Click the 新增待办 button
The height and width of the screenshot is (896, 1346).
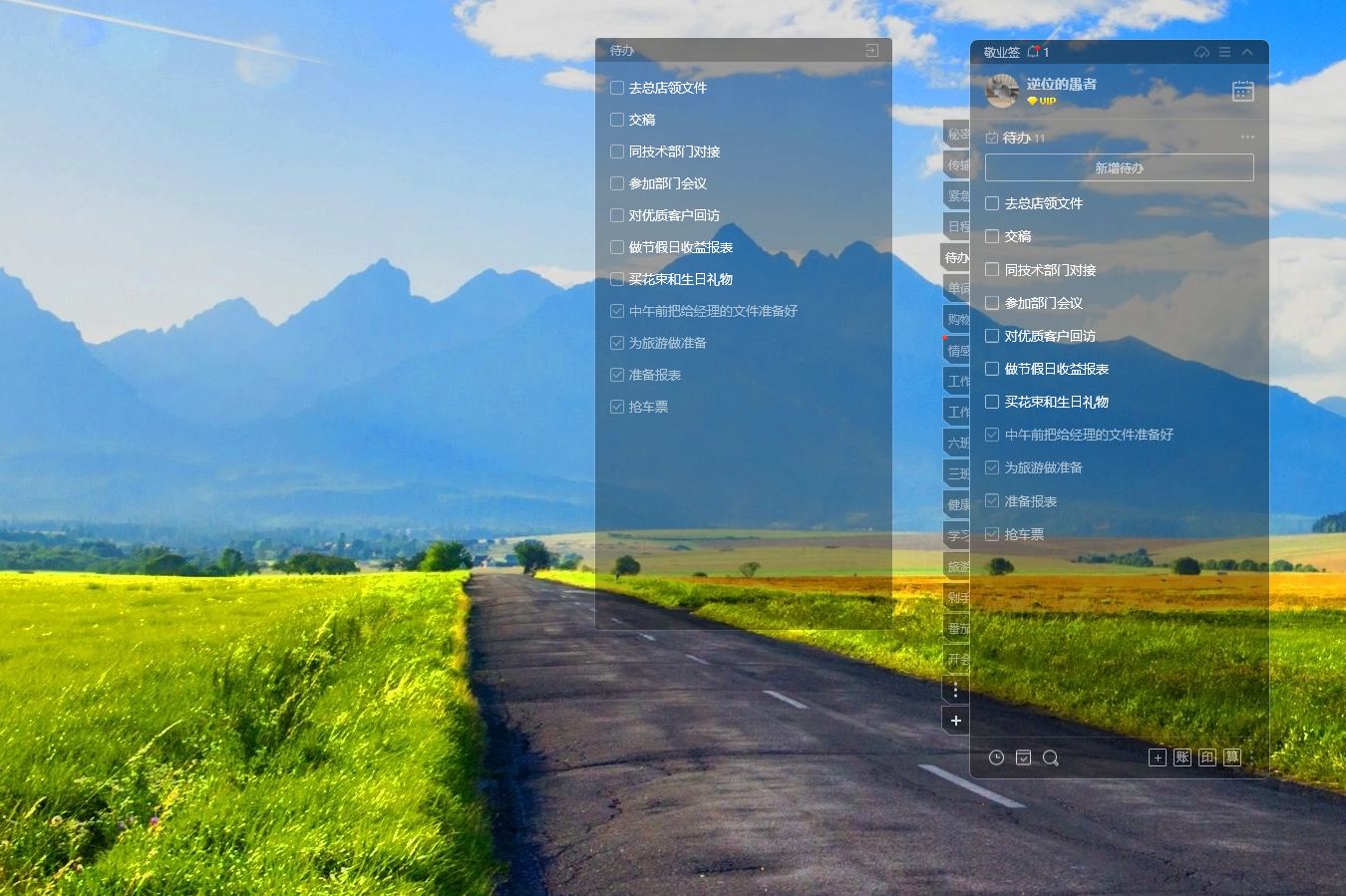point(1119,167)
